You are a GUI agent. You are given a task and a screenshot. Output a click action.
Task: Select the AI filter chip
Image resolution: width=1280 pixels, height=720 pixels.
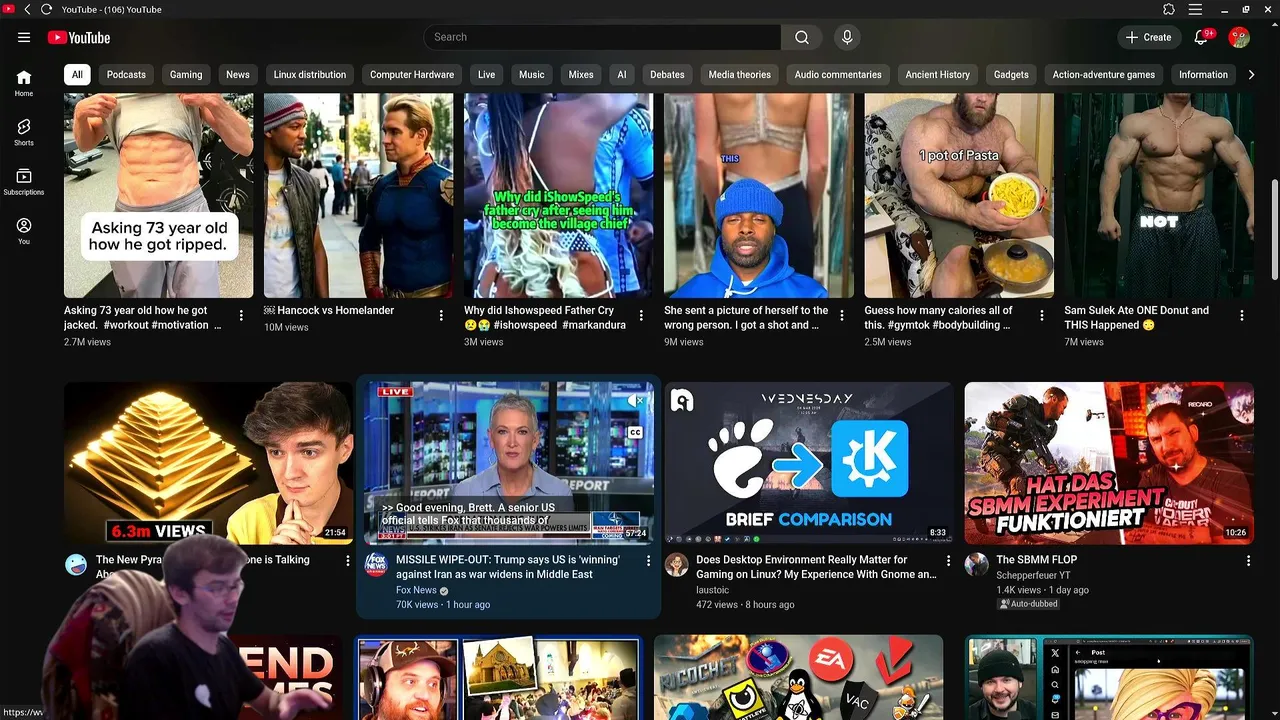coord(622,74)
